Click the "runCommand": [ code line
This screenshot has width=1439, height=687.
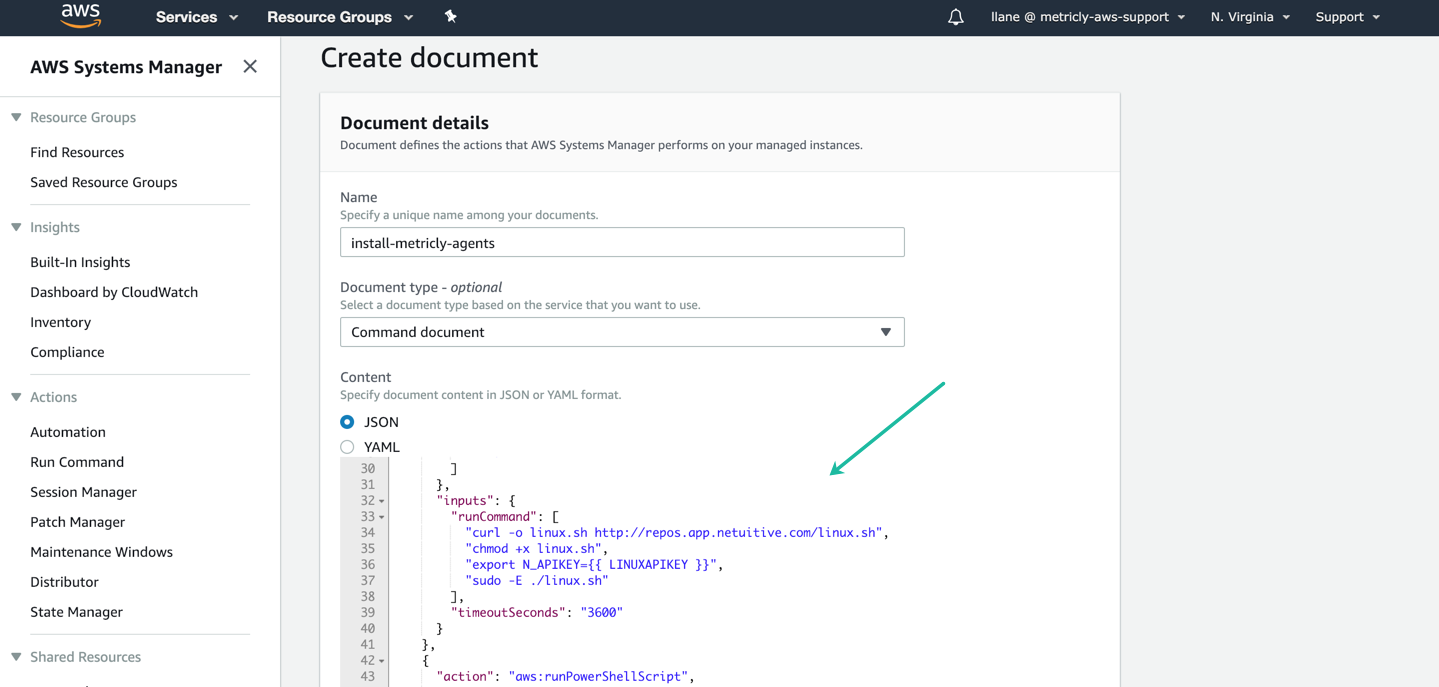pos(505,517)
